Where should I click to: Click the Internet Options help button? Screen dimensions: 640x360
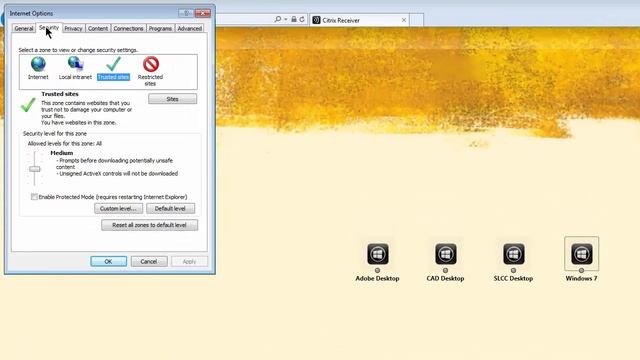pyautogui.click(x=186, y=13)
